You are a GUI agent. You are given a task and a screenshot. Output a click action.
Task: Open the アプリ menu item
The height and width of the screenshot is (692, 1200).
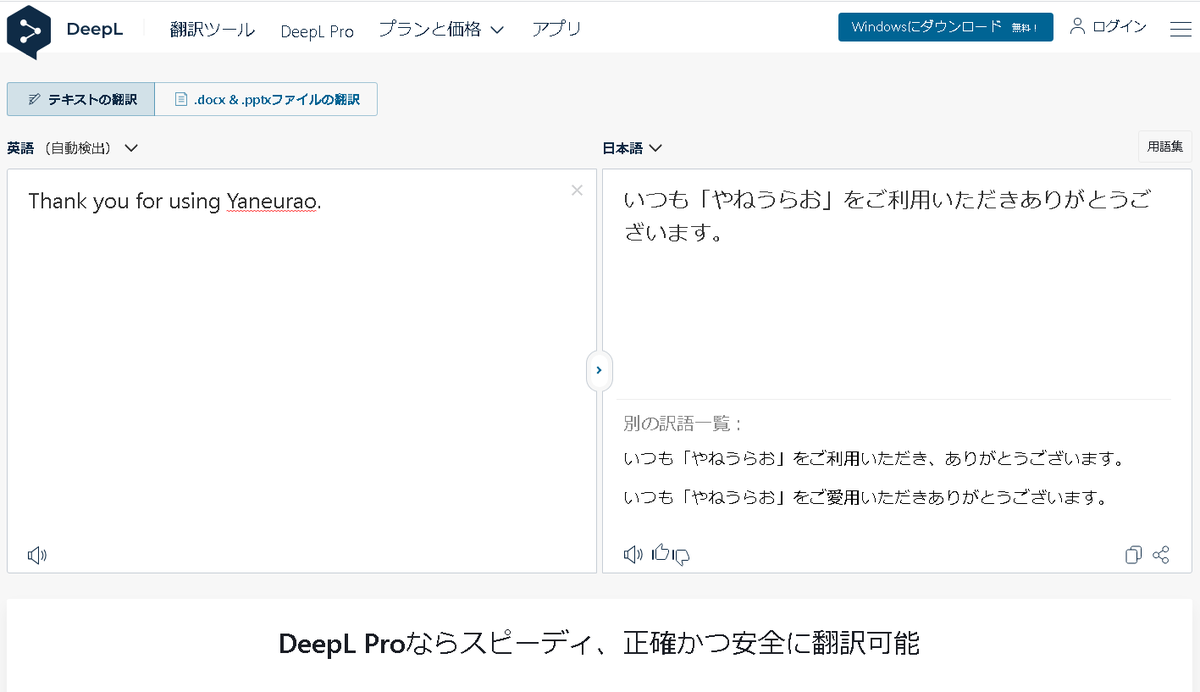tap(557, 29)
